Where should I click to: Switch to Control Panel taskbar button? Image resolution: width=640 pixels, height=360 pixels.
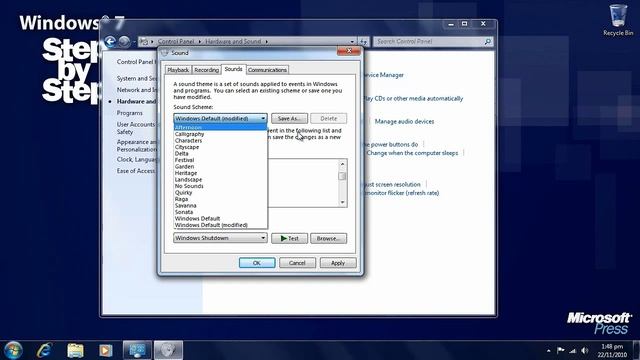pos(137,350)
